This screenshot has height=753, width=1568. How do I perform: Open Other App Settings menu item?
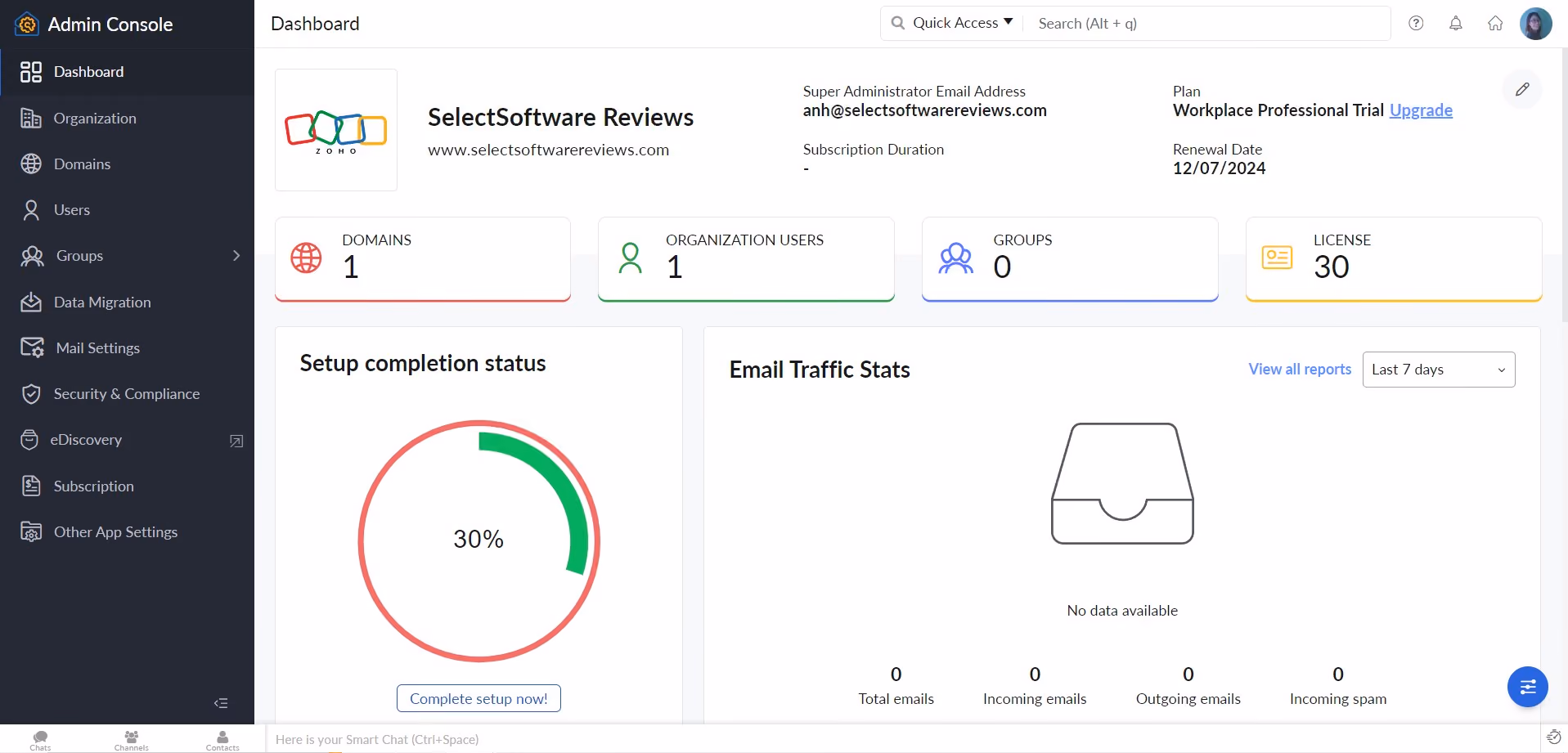(x=127, y=532)
